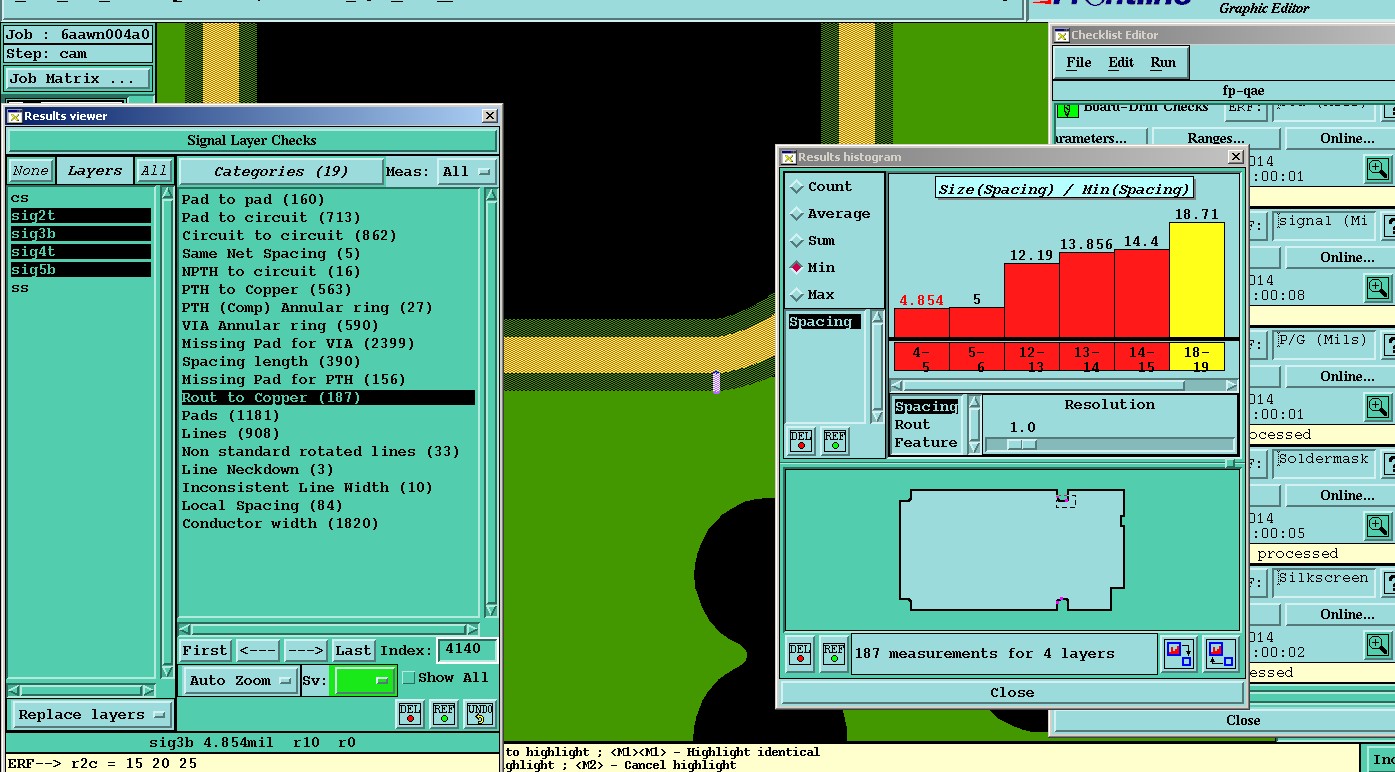Open Edit menu in Checklist Editor
This screenshot has width=1395, height=772.
1121,62
